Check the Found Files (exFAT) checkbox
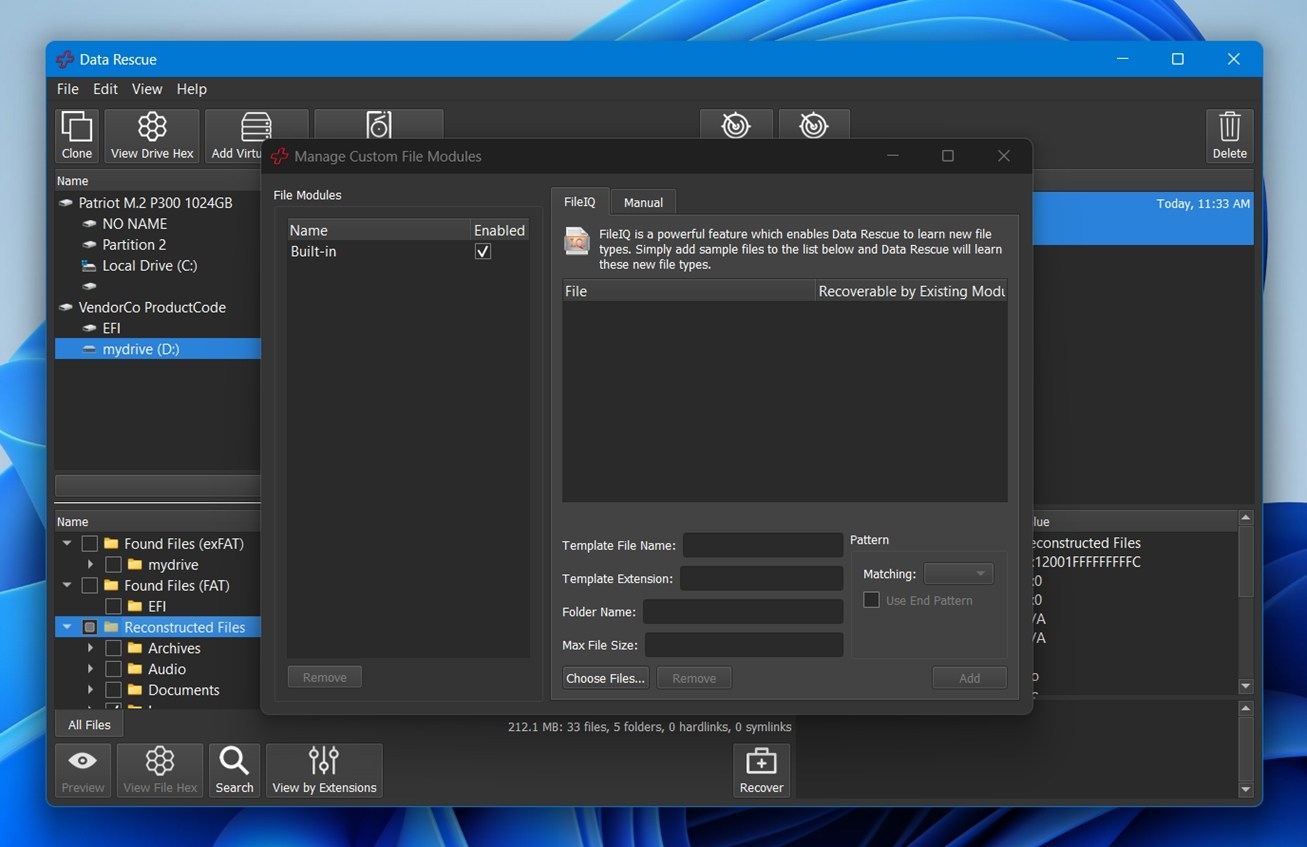The height and width of the screenshot is (847, 1307). (90, 544)
